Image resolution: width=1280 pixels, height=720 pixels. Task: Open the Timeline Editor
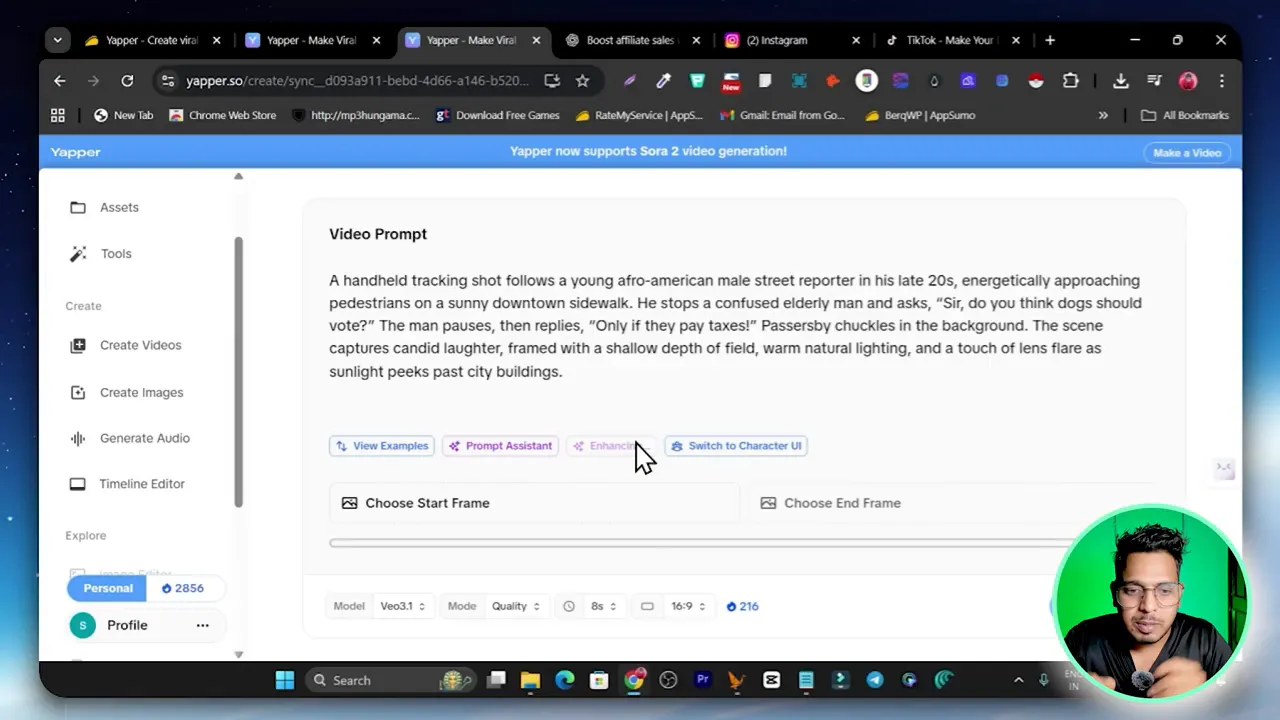pos(141,483)
